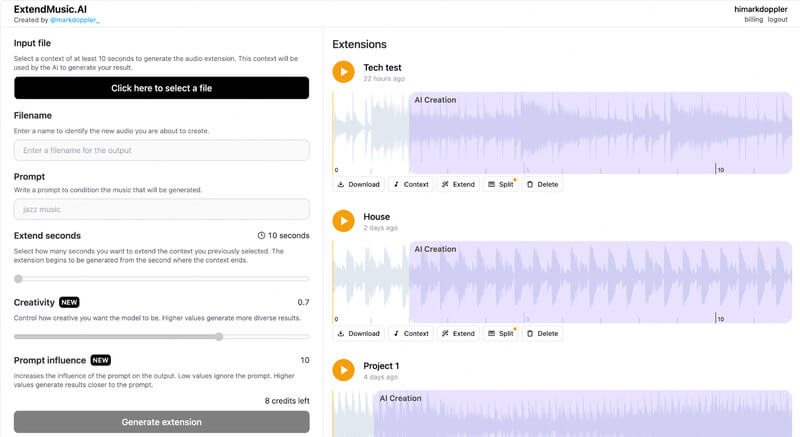Screen dimensions: 800x437
Task: Click the House track title
Action: (x=377, y=217)
